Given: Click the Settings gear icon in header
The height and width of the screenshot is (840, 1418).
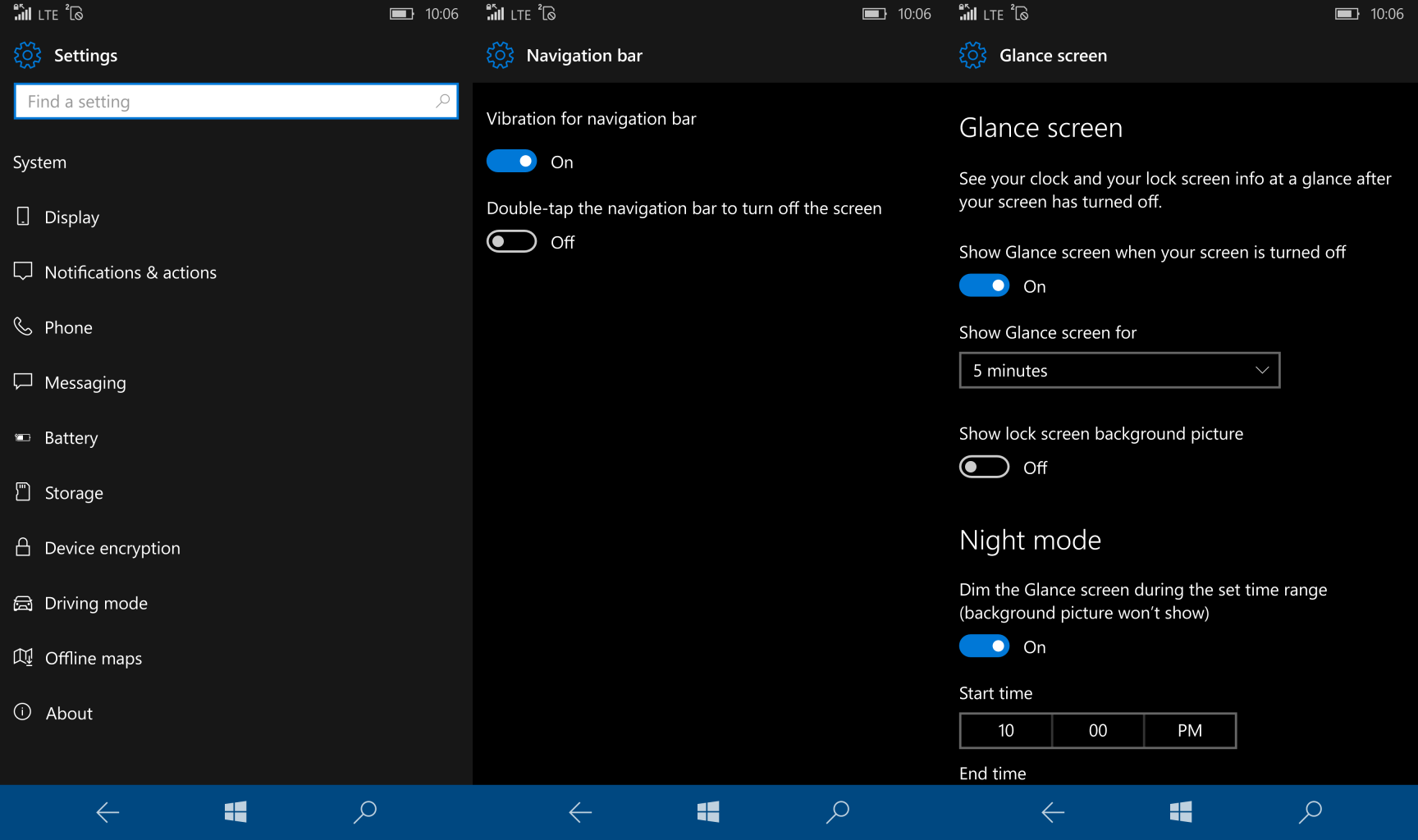Looking at the screenshot, I should (27, 55).
